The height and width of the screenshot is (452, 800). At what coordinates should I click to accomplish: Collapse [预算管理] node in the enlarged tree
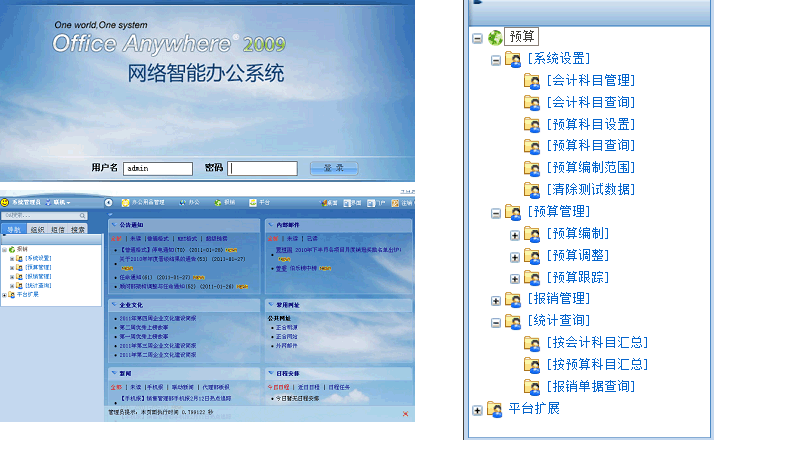(495, 213)
